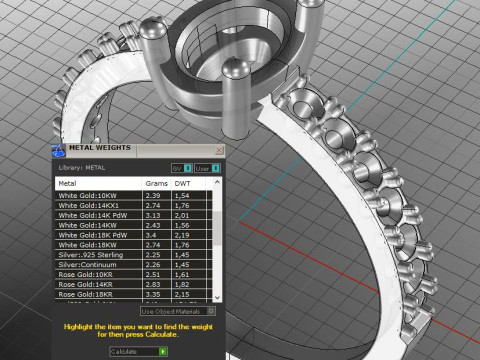Click the 2,15 DWT value for 18KR

click(182, 294)
